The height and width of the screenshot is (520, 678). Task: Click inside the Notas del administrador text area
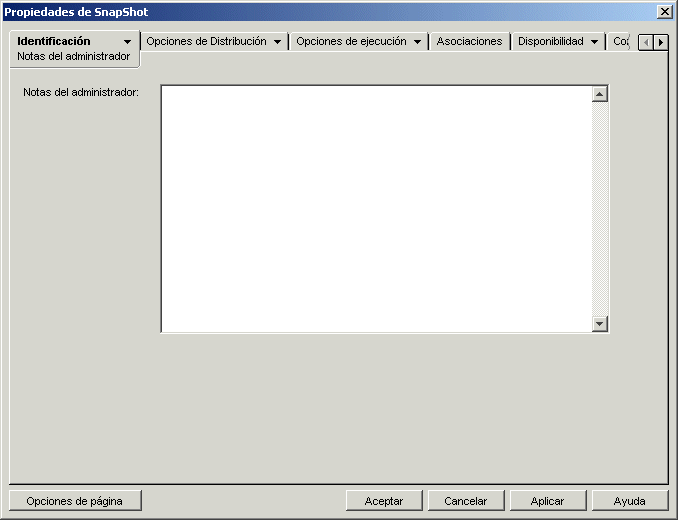[376, 209]
